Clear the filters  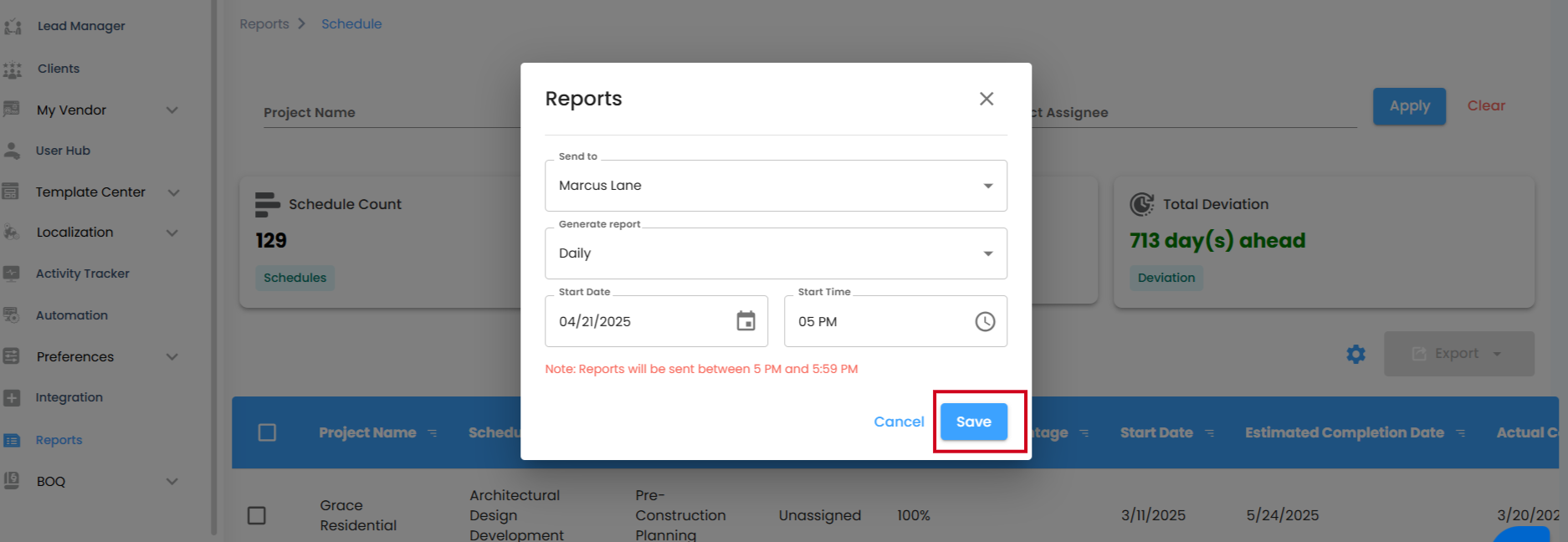click(1486, 105)
